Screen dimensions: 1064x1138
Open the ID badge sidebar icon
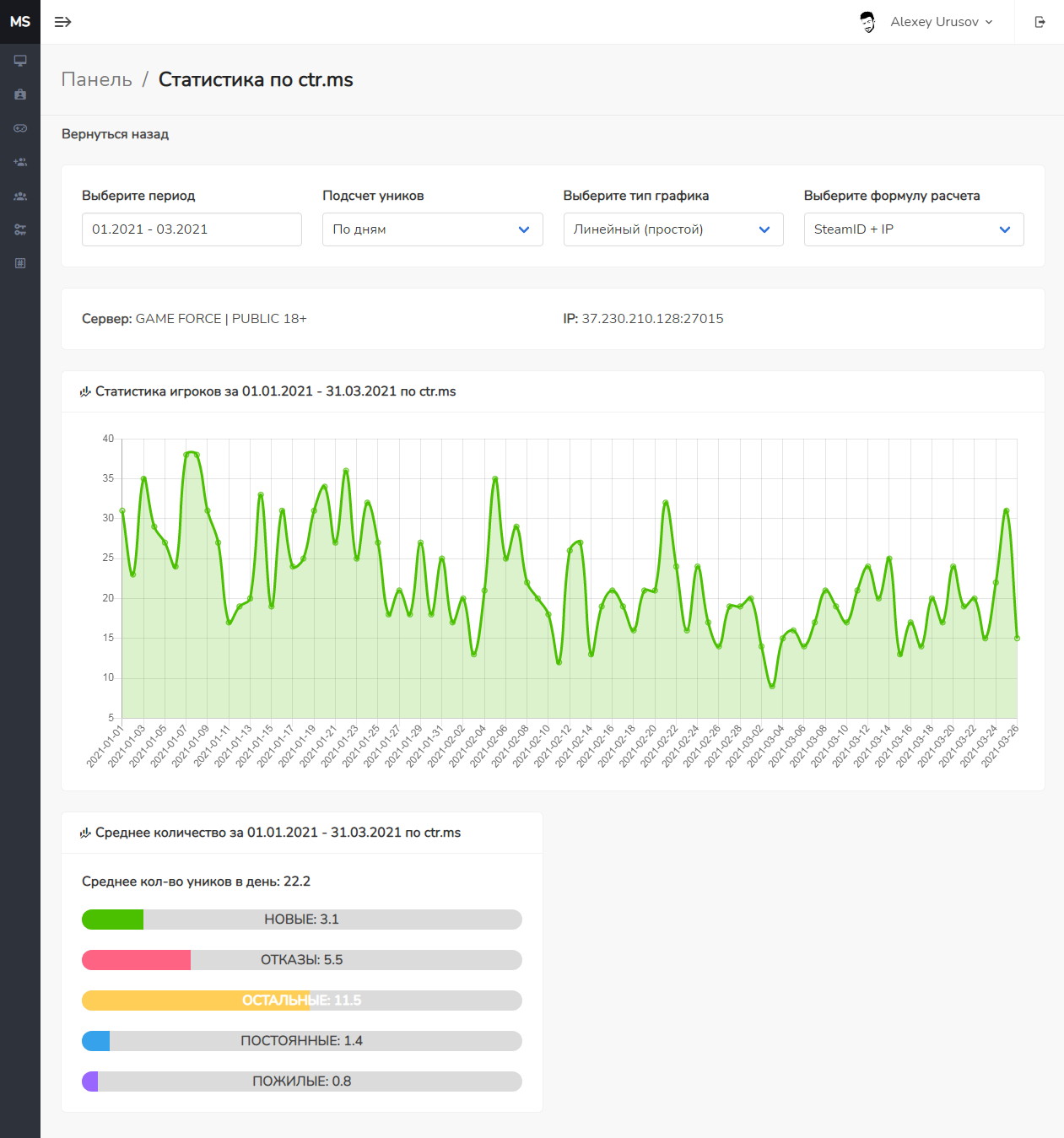(x=20, y=94)
